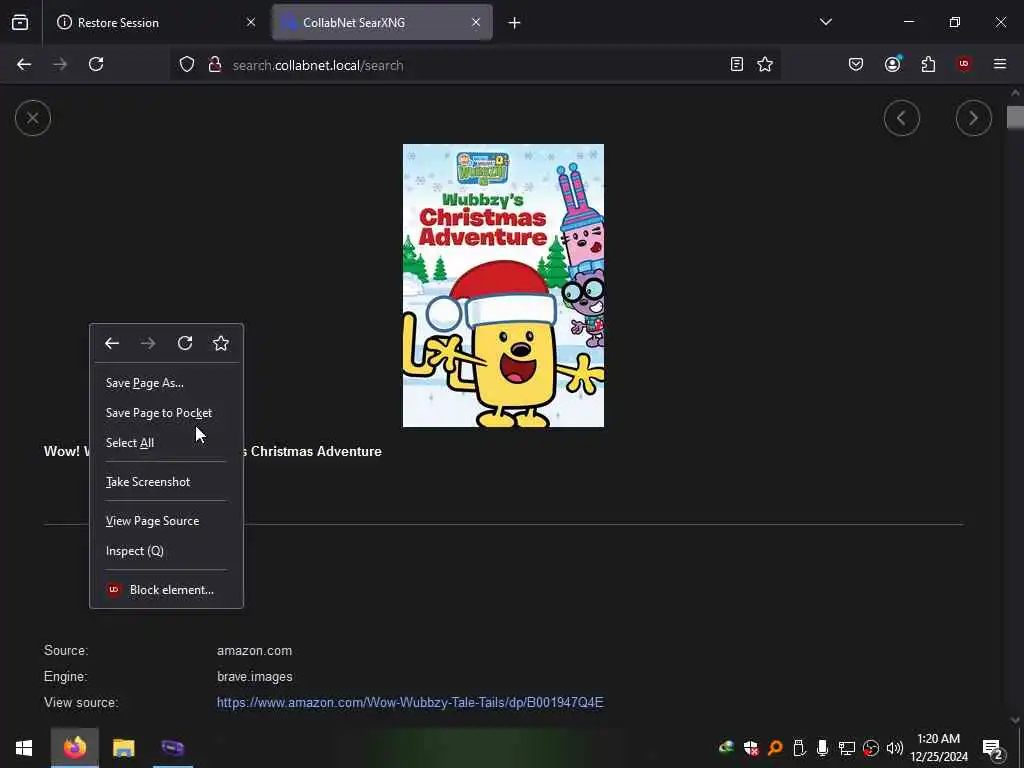1024x768 pixels.
Task: Show the previous image result arrow
Action: (x=902, y=118)
